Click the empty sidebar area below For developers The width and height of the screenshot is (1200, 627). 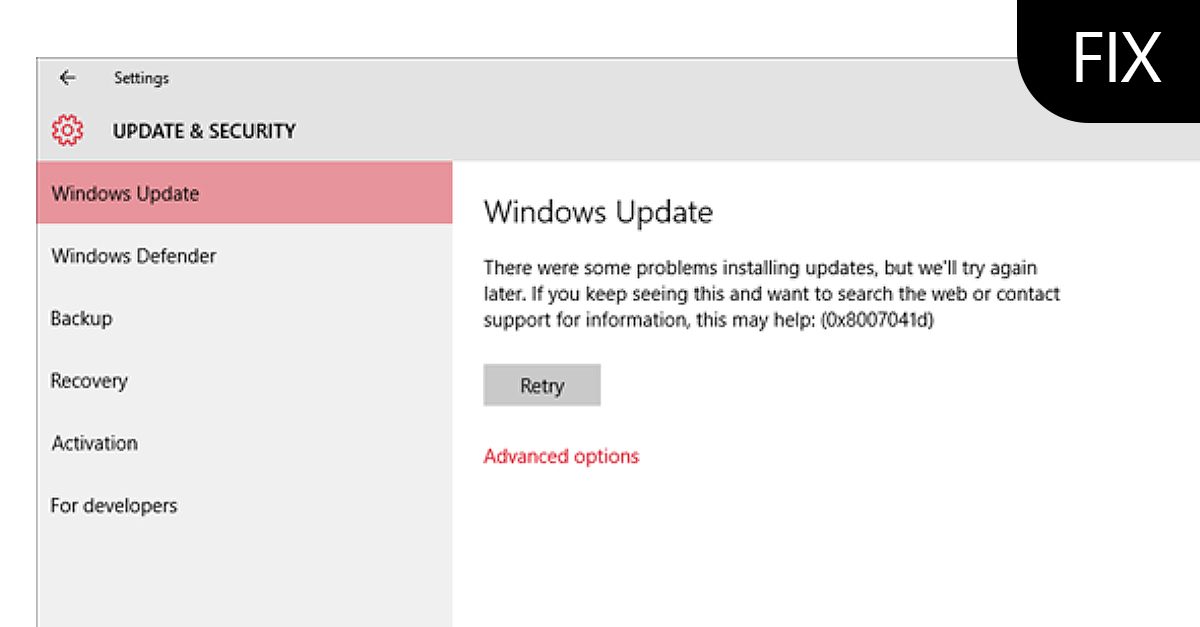pyautogui.click(x=244, y=575)
